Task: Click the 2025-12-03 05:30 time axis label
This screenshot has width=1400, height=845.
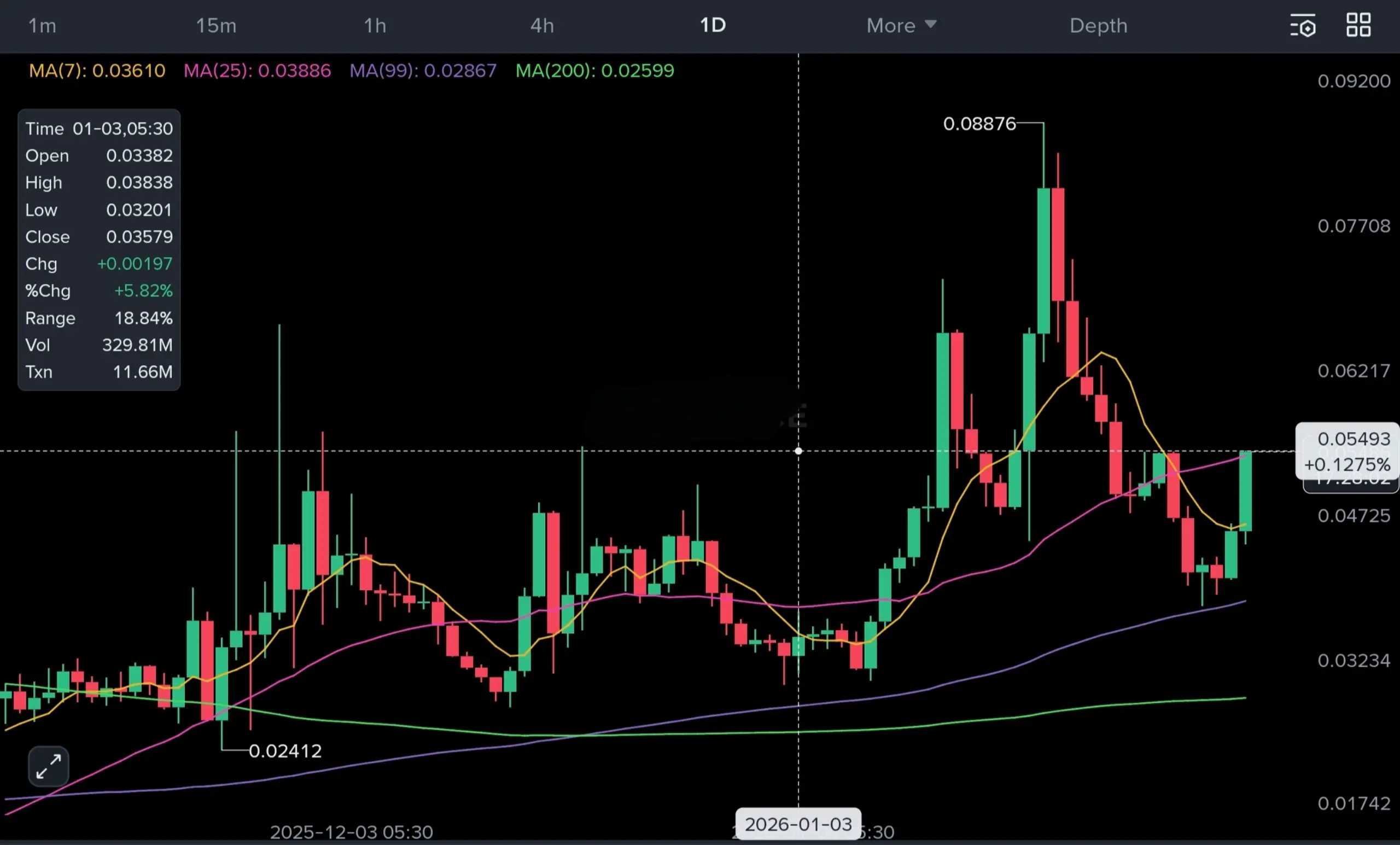Action: click(x=351, y=832)
